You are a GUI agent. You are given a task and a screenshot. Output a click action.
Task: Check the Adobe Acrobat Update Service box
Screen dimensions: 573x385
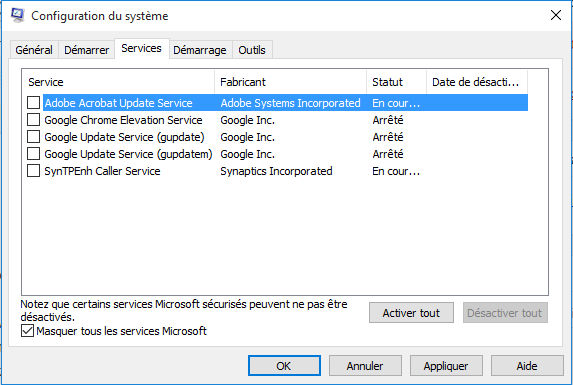pyautogui.click(x=34, y=103)
